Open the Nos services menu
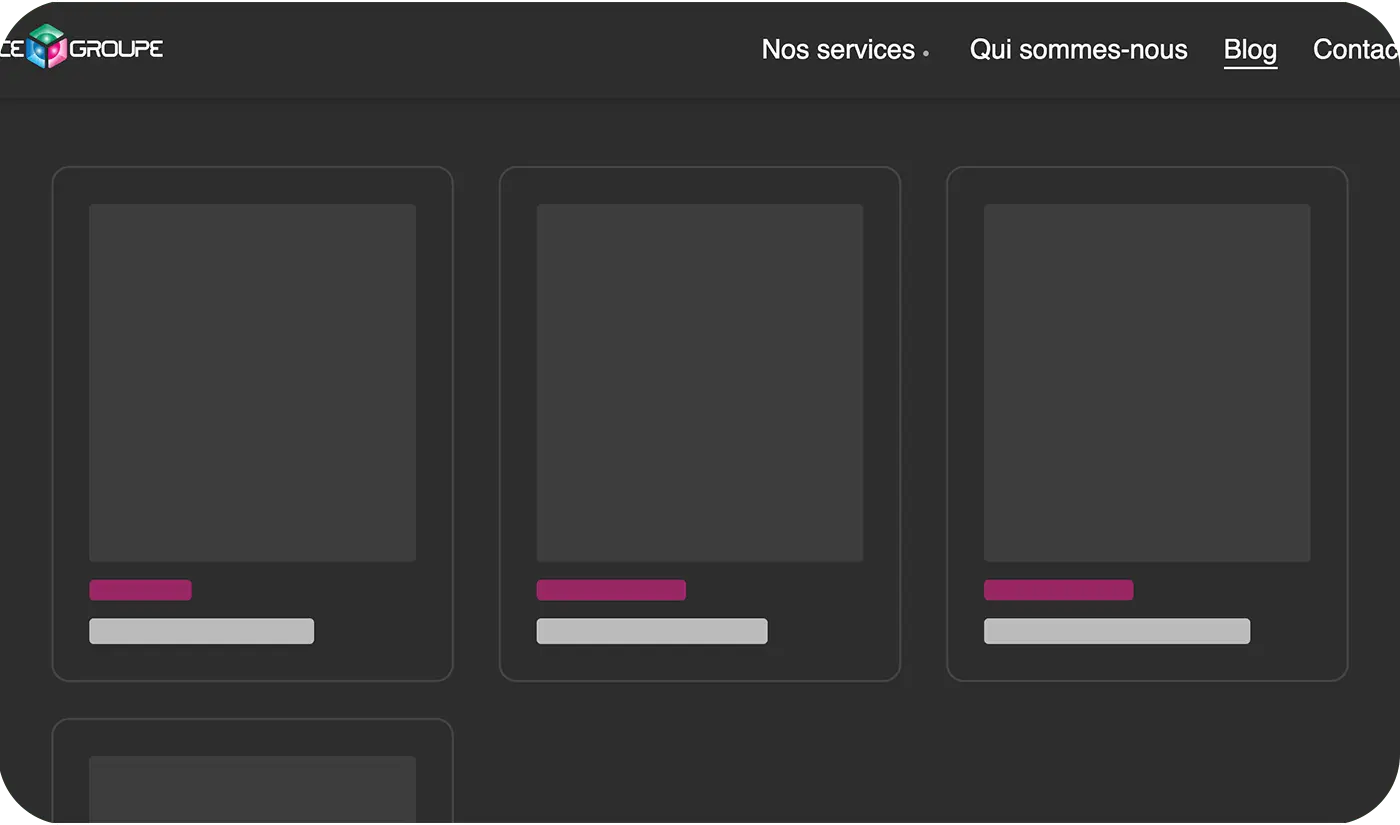This screenshot has width=1400, height=825. coord(838,50)
